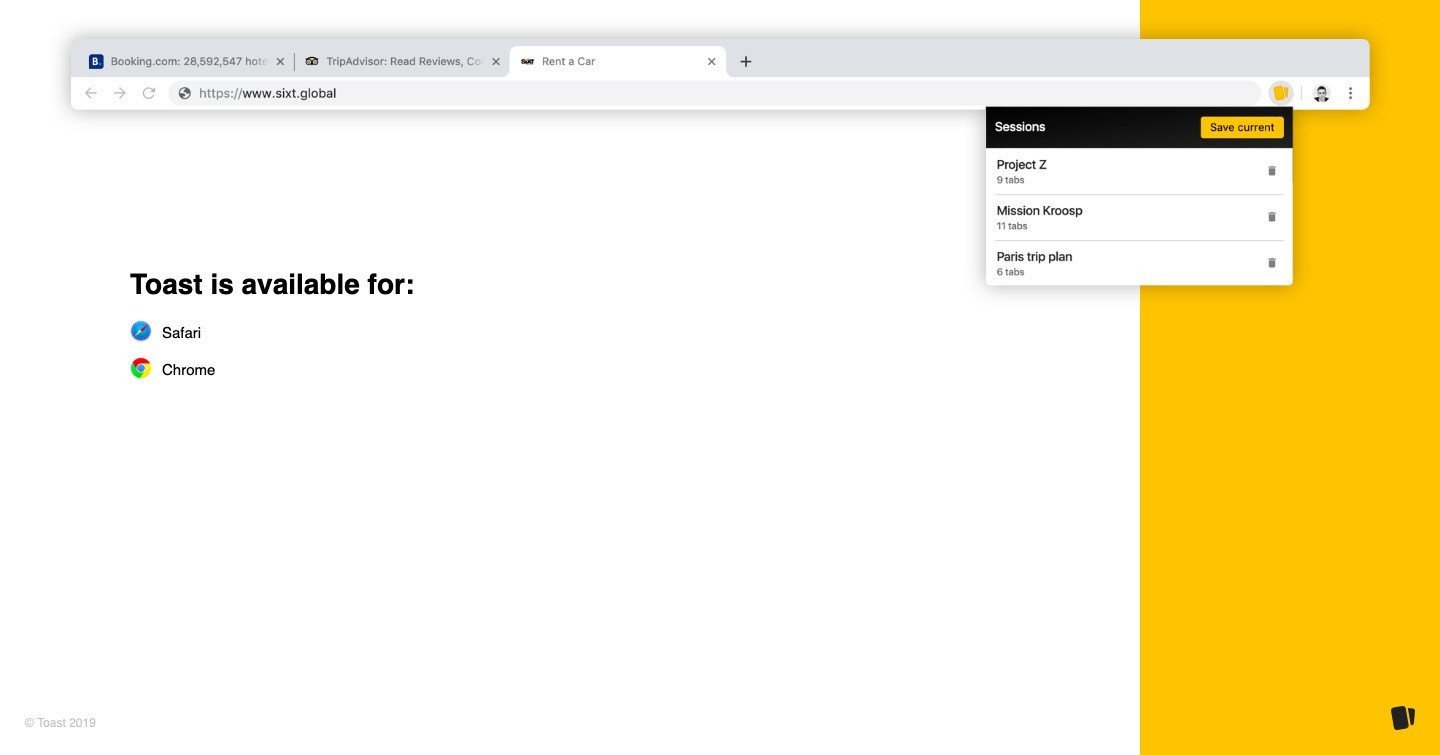
Task: Click the Chrome browser icon
Action: point(141,369)
